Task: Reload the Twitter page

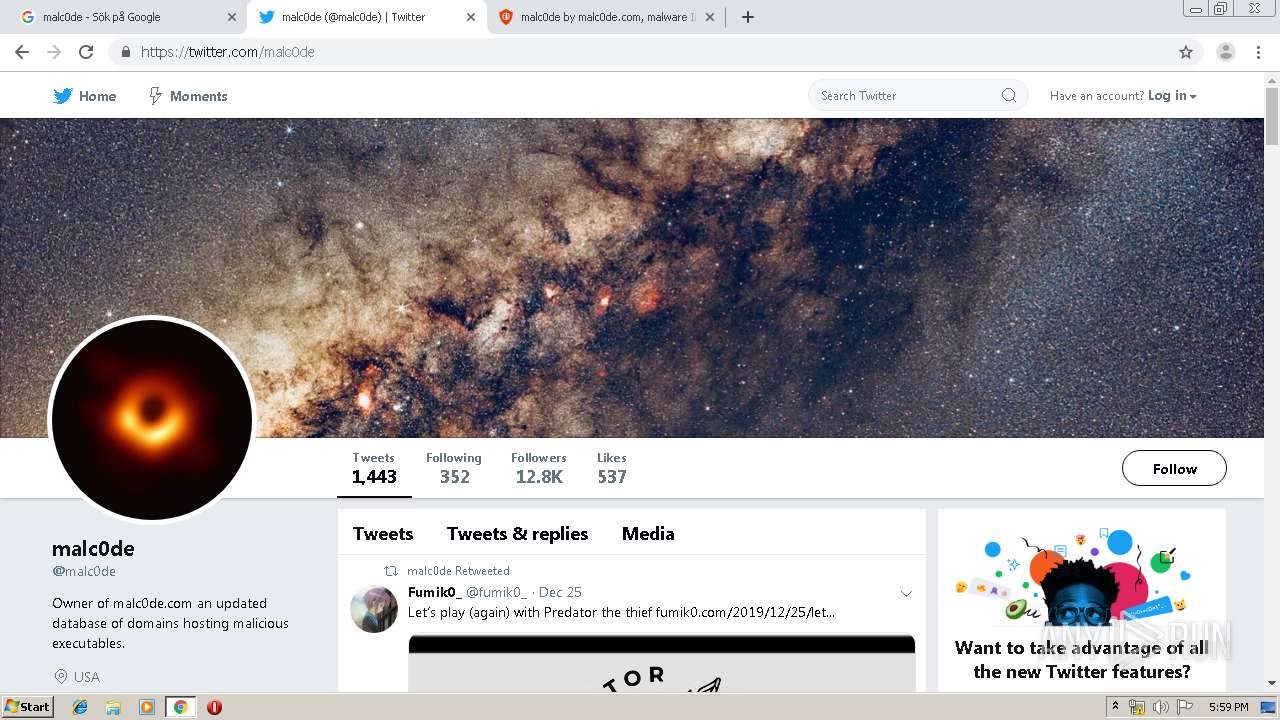Action: (x=86, y=52)
